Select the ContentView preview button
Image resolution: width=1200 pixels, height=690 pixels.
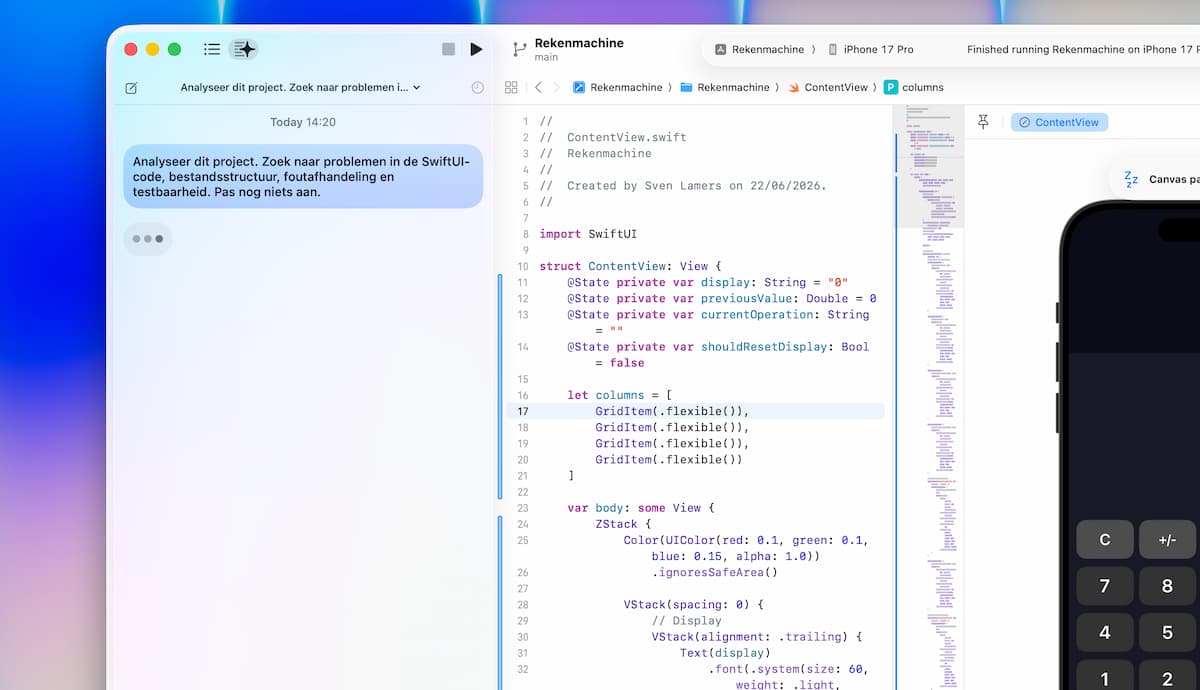click(x=1059, y=122)
